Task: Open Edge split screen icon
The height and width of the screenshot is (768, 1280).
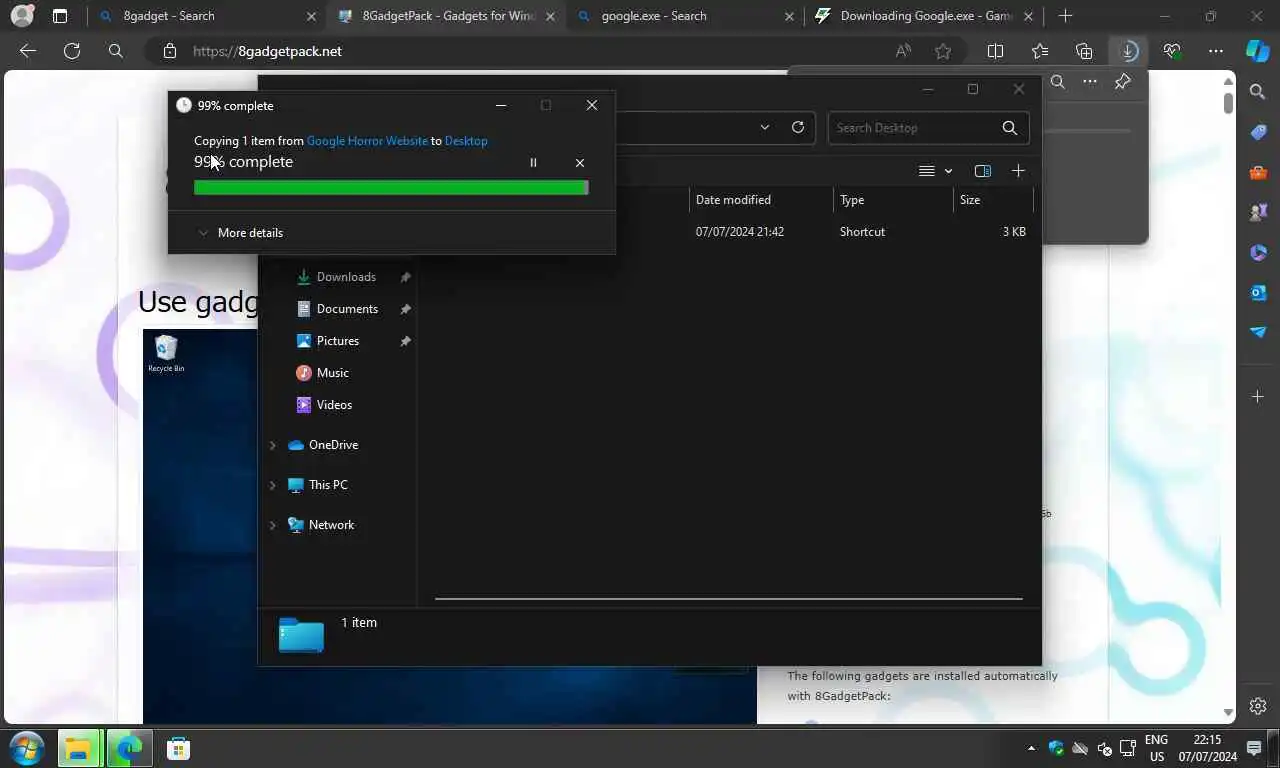Action: (995, 51)
